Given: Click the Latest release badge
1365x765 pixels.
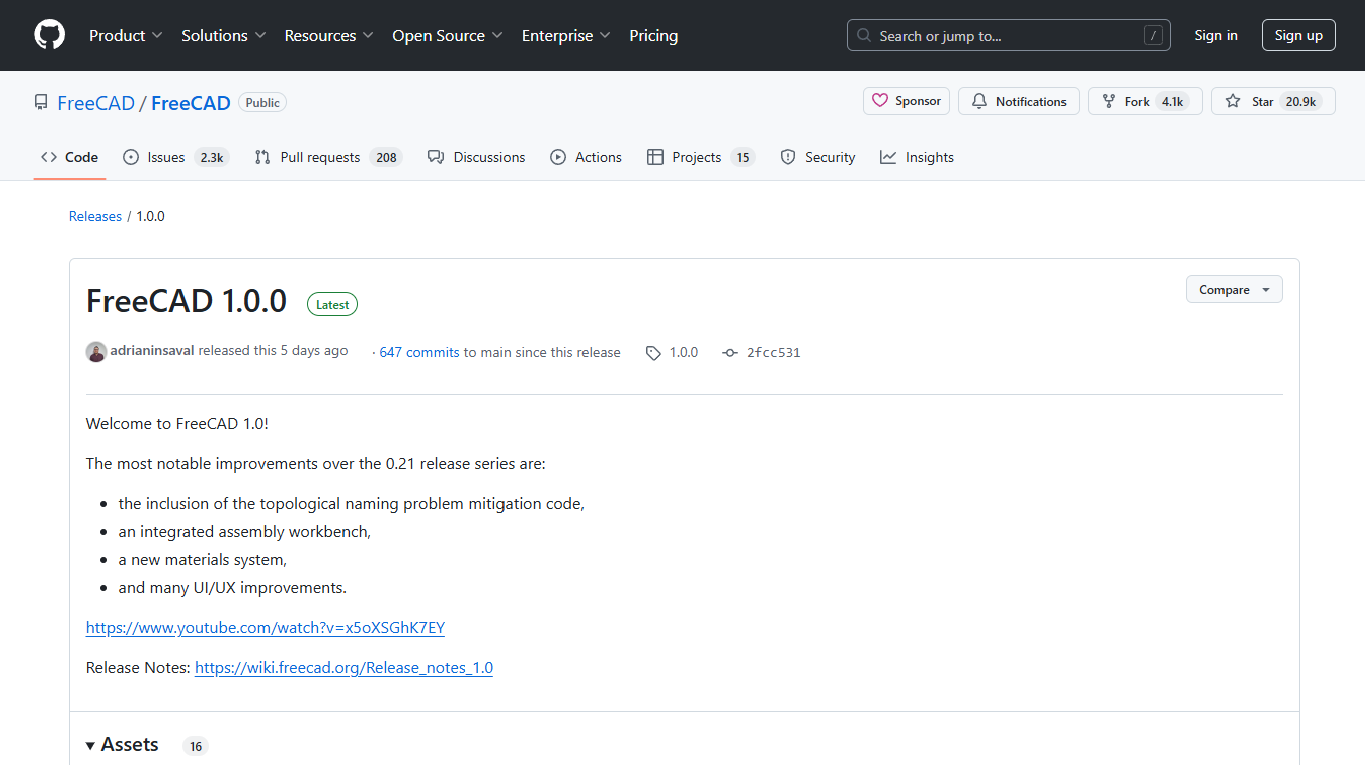Looking at the screenshot, I should pyautogui.click(x=333, y=305).
